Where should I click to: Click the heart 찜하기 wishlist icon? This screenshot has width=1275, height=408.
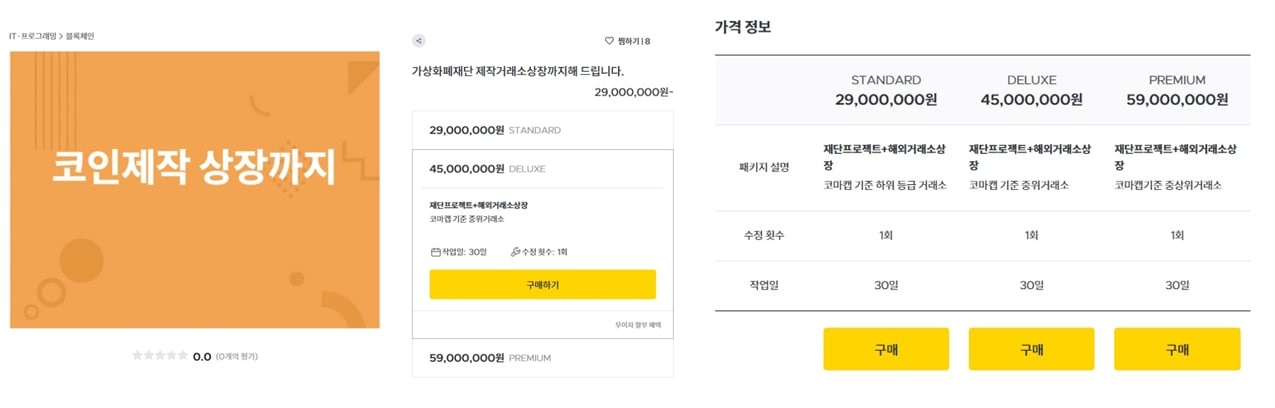(x=609, y=41)
